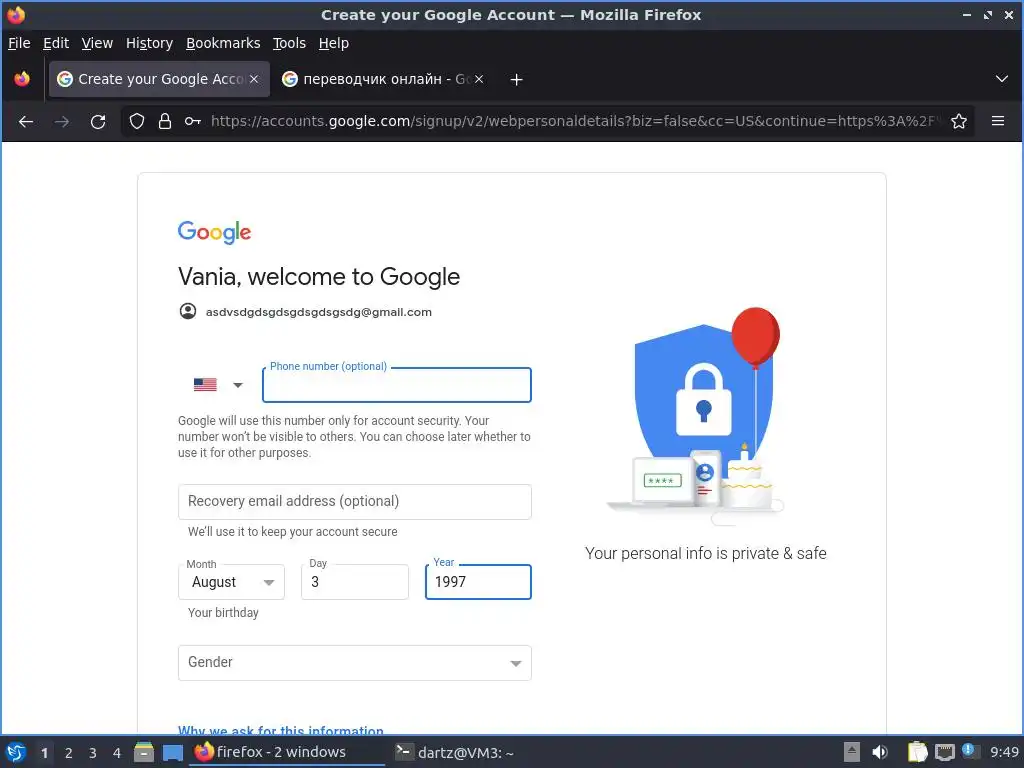Open the History menu
Viewport: 1024px width, 768px height.
pos(149,43)
